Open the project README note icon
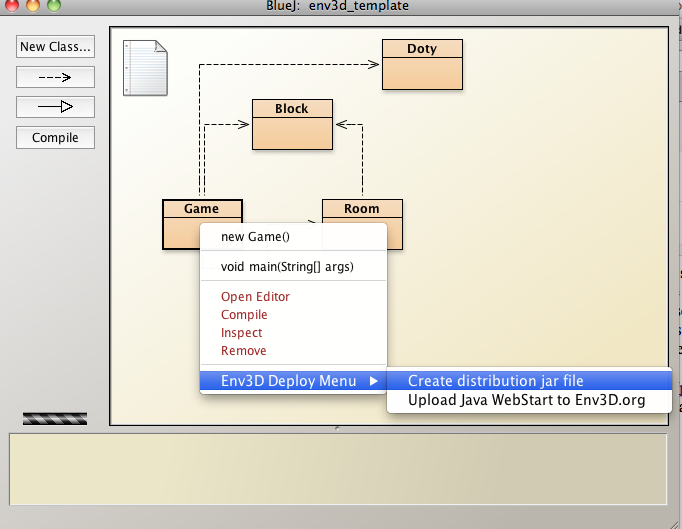Screen dimensions: 682x529 (x=145, y=68)
